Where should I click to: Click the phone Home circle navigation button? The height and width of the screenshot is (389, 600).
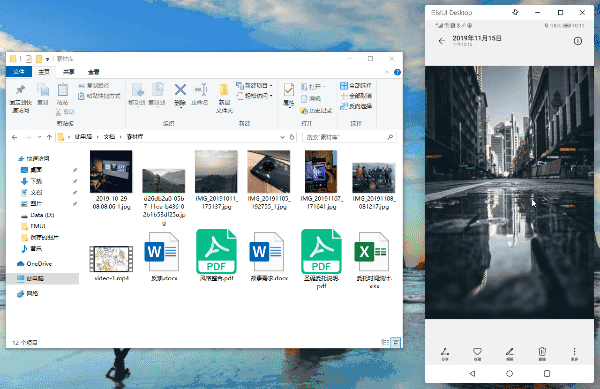click(x=509, y=373)
